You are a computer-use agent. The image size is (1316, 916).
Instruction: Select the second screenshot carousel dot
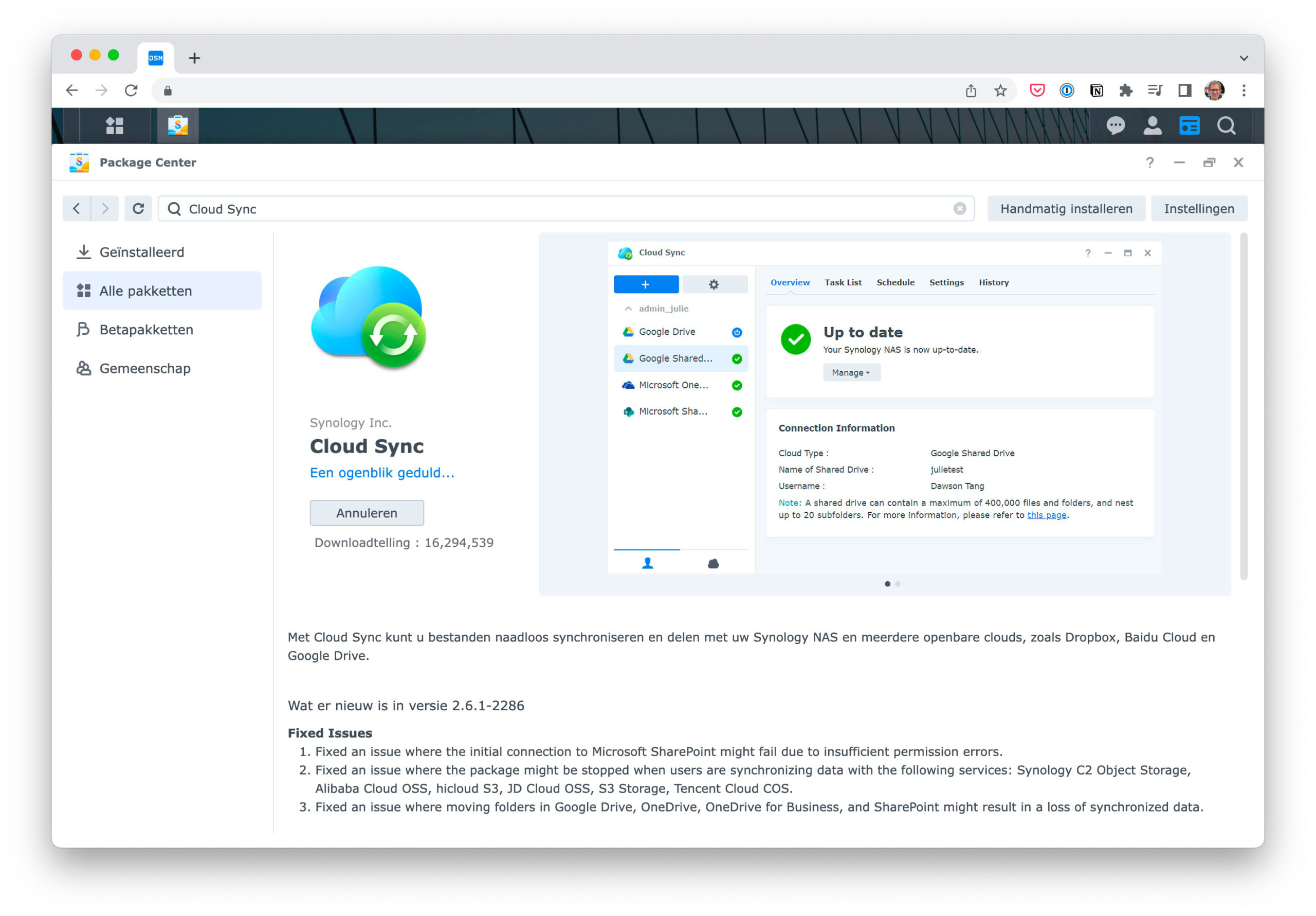coord(898,584)
